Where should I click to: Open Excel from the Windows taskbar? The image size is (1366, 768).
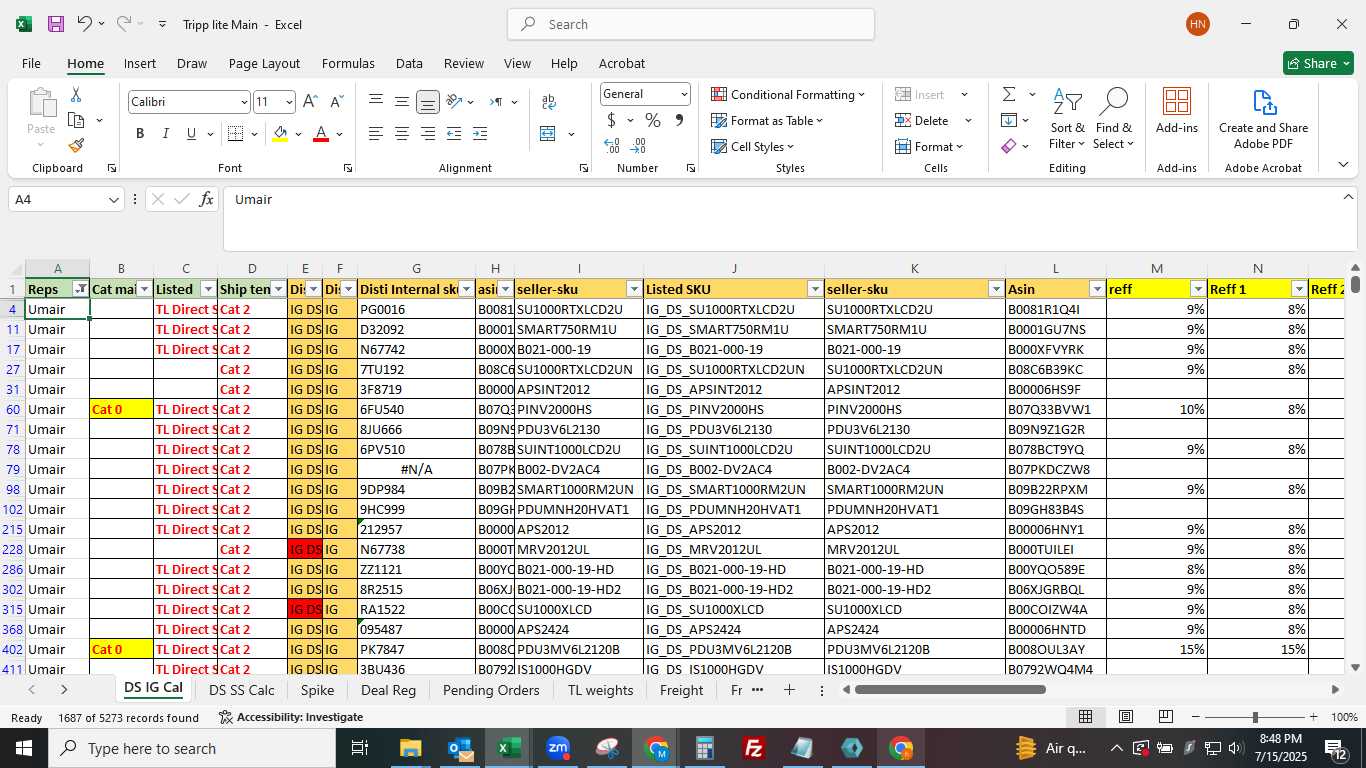[509, 748]
